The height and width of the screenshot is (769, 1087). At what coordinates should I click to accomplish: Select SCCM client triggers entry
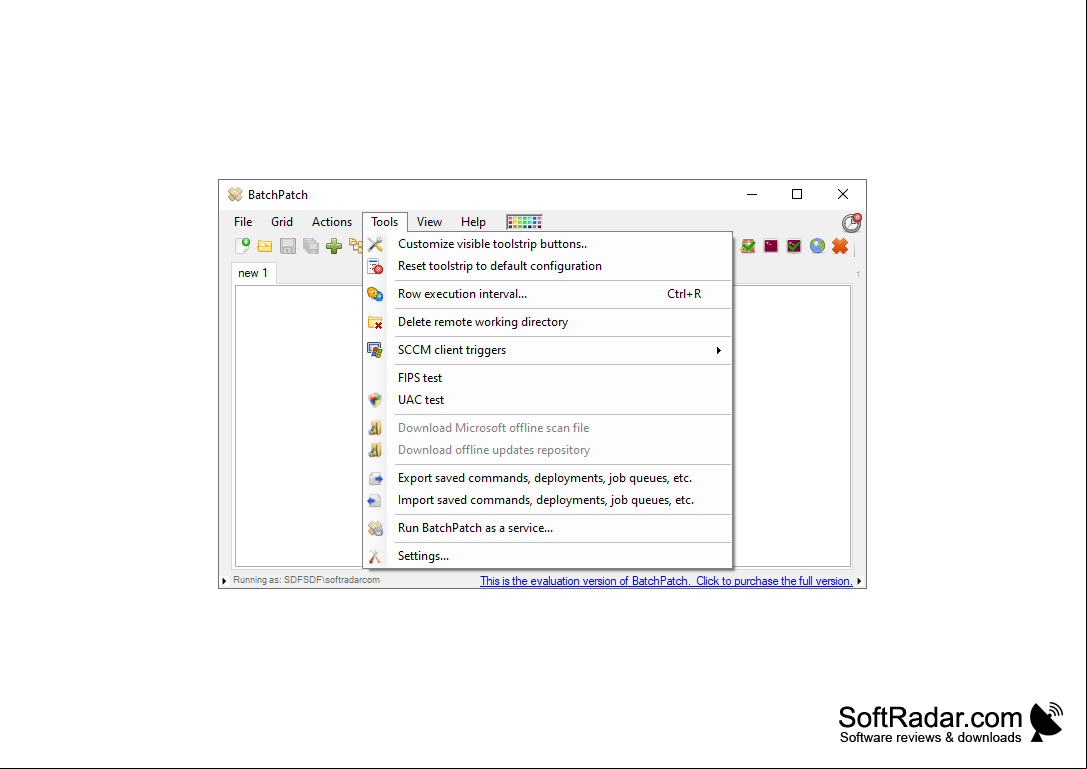(x=548, y=350)
